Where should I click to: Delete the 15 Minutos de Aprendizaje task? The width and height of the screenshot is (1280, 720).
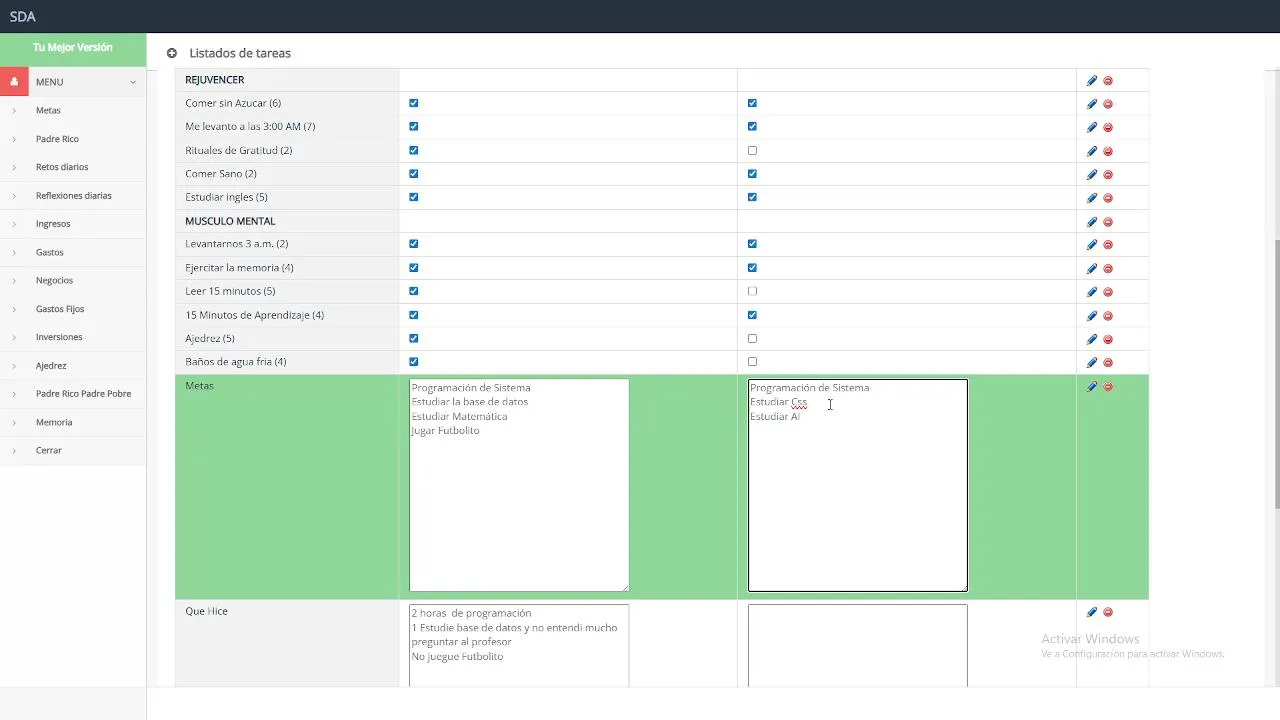click(x=1108, y=316)
